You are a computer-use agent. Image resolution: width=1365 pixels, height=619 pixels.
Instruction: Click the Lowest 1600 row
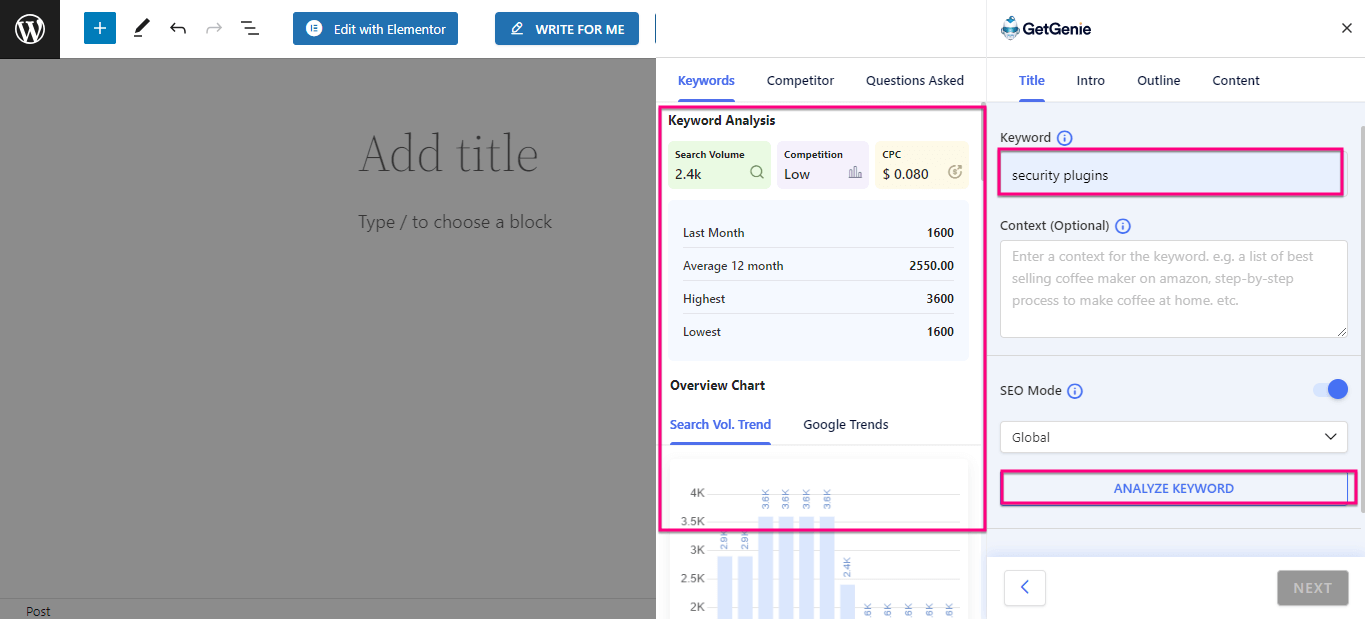tap(818, 332)
